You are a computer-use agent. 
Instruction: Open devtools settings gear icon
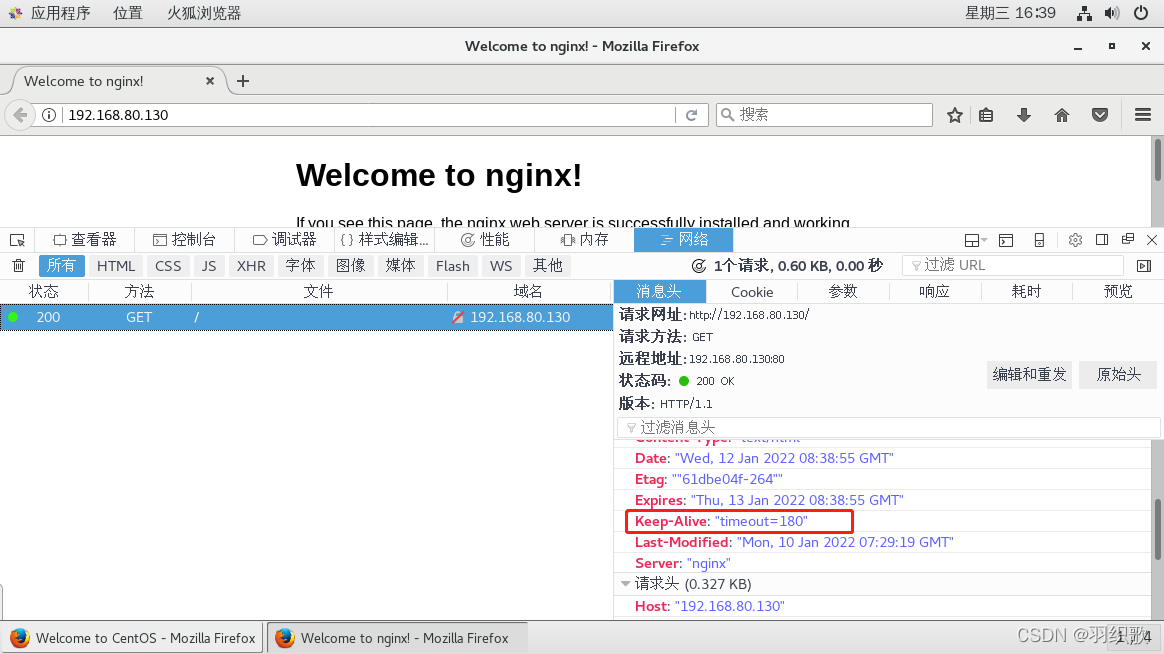click(x=1075, y=240)
